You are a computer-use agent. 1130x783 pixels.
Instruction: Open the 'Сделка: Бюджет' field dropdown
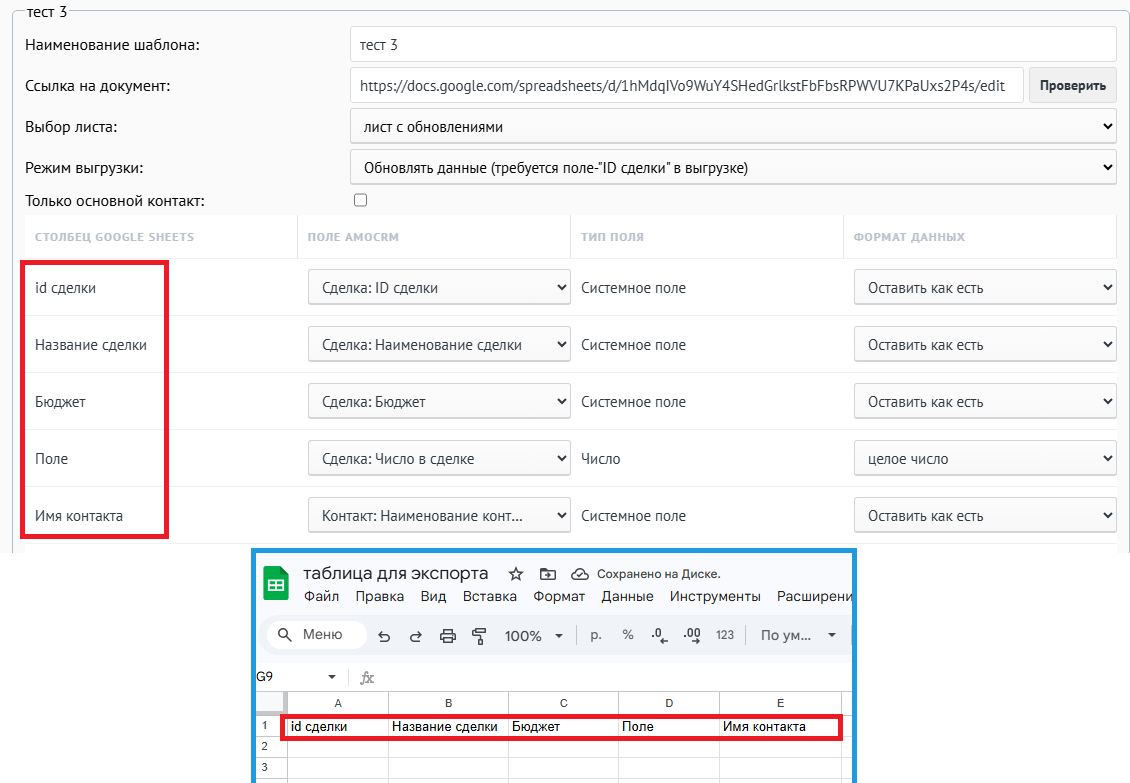tap(439, 402)
